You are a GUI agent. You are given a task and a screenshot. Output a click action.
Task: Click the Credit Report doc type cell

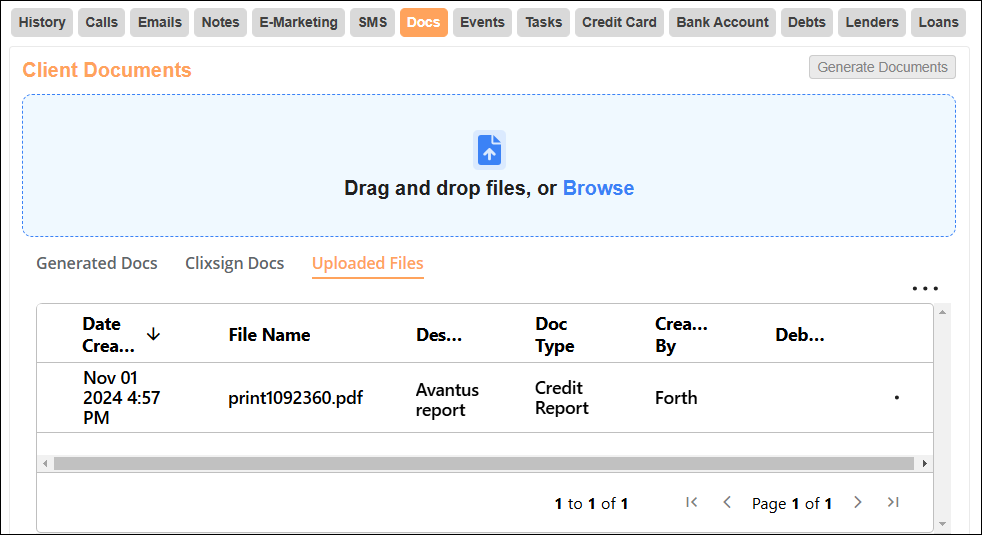point(562,398)
